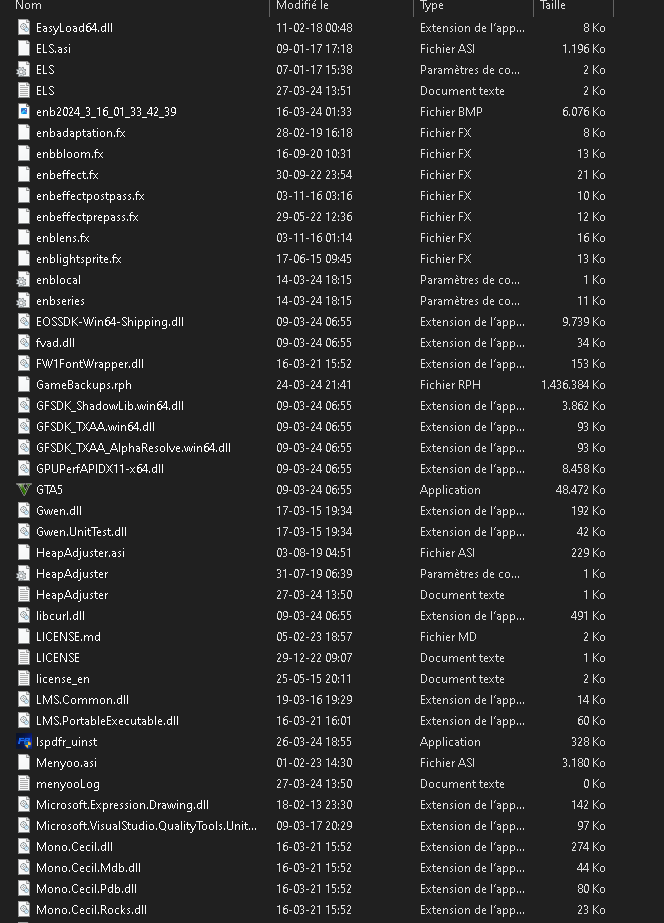664x923 pixels.
Task: Click the Menyoo.asi file icon
Action: click(x=24, y=763)
